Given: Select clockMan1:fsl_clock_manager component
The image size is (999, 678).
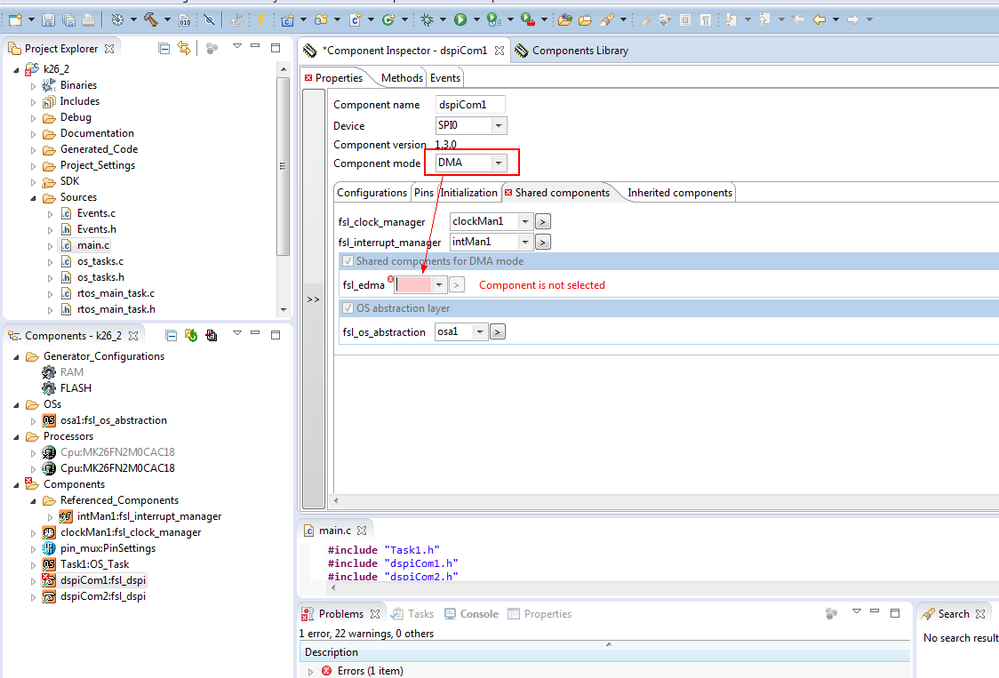Looking at the screenshot, I should point(130,532).
